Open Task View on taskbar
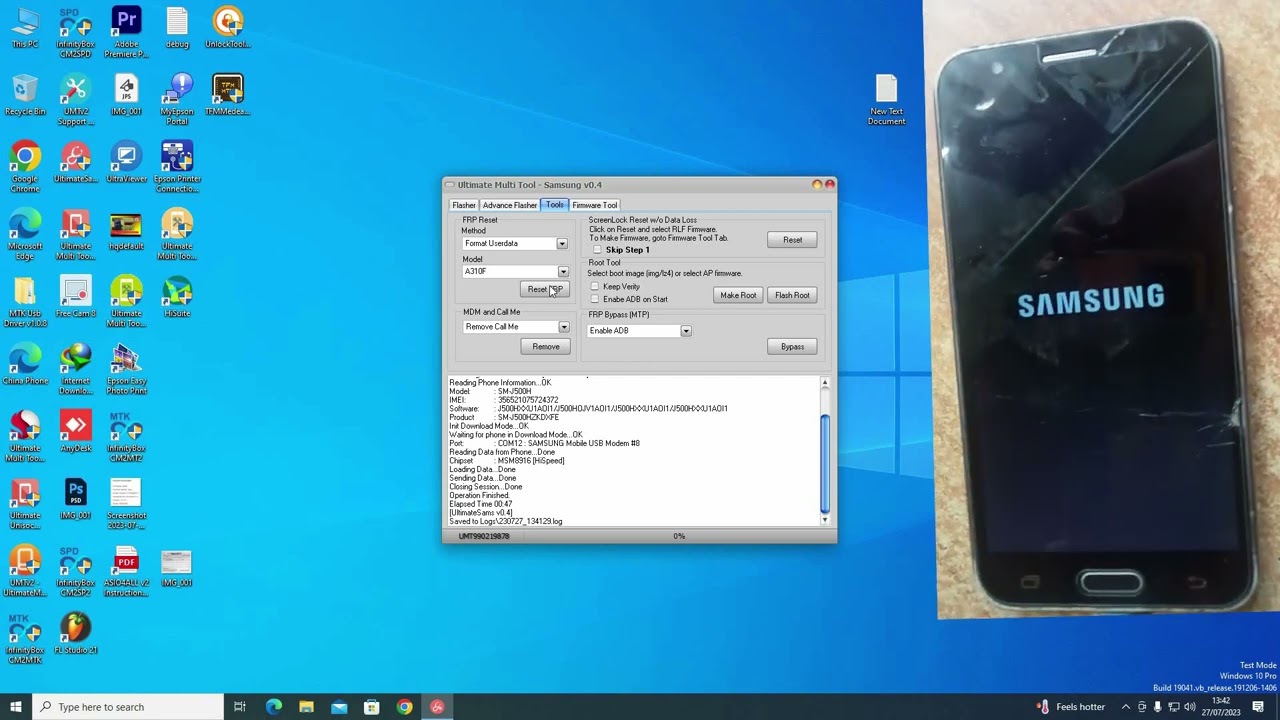 point(240,707)
